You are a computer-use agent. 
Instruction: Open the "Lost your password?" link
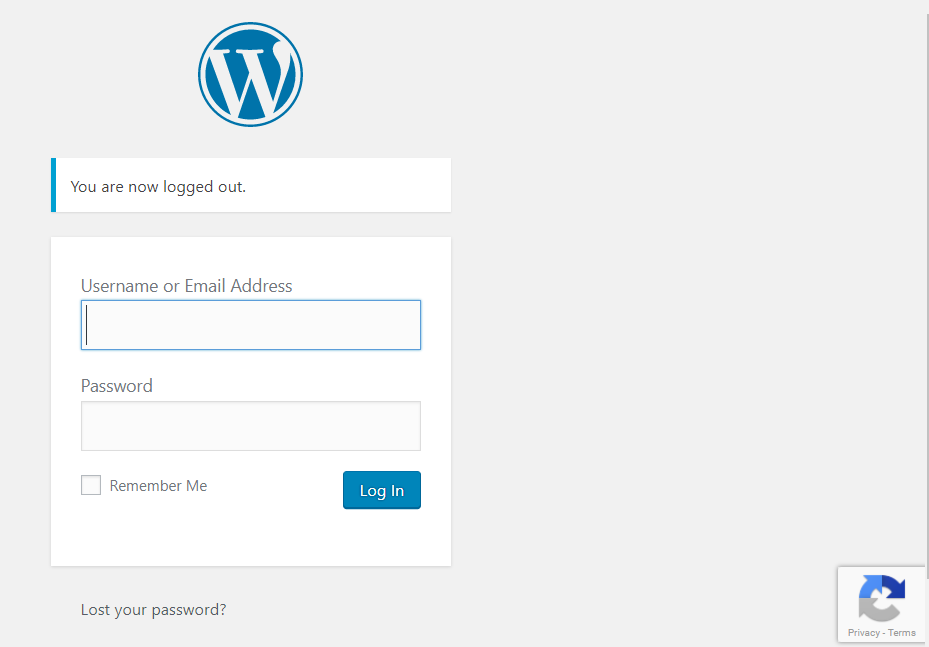point(153,609)
